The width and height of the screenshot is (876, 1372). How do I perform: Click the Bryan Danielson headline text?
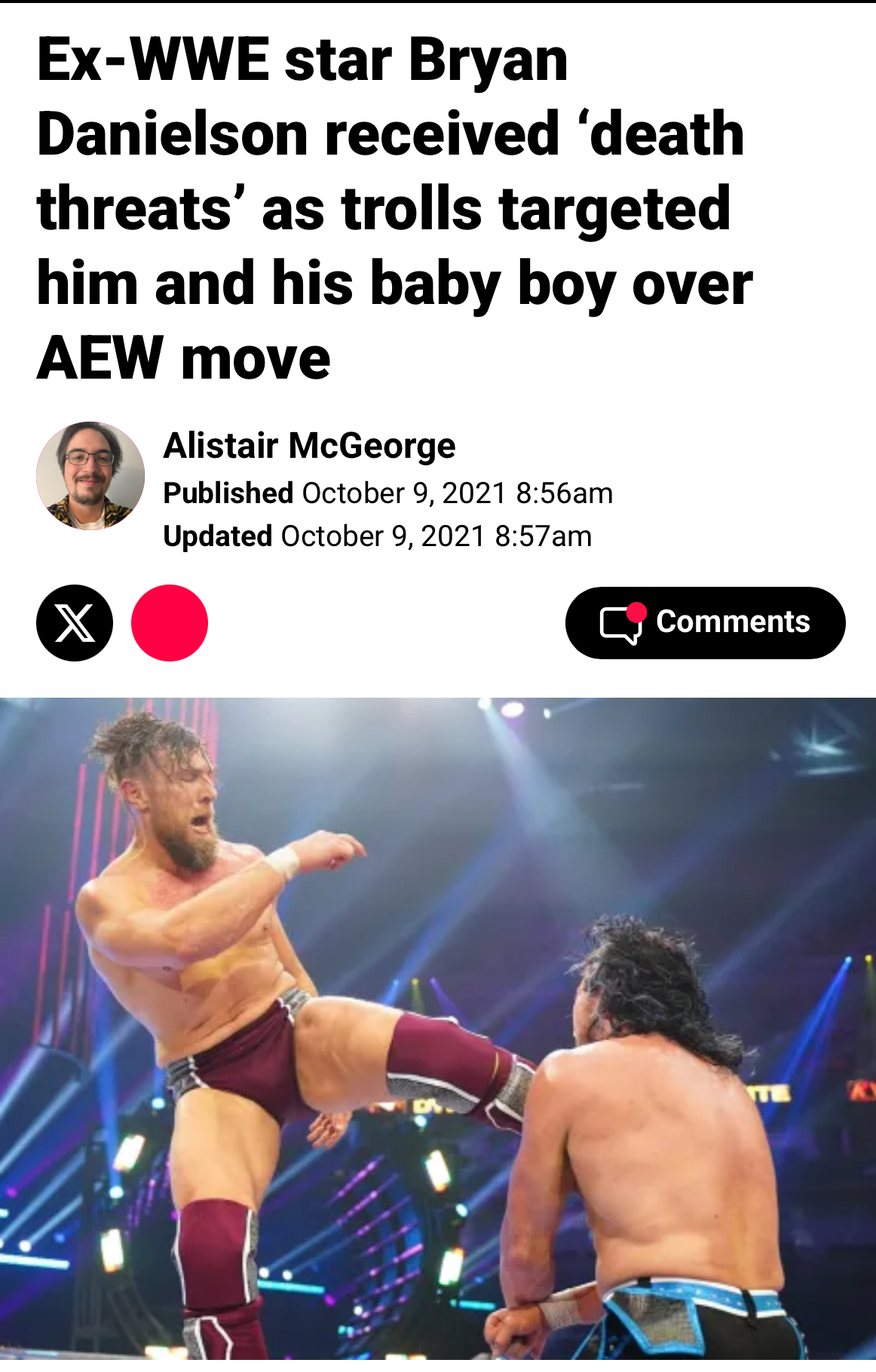[x=394, y=208]
